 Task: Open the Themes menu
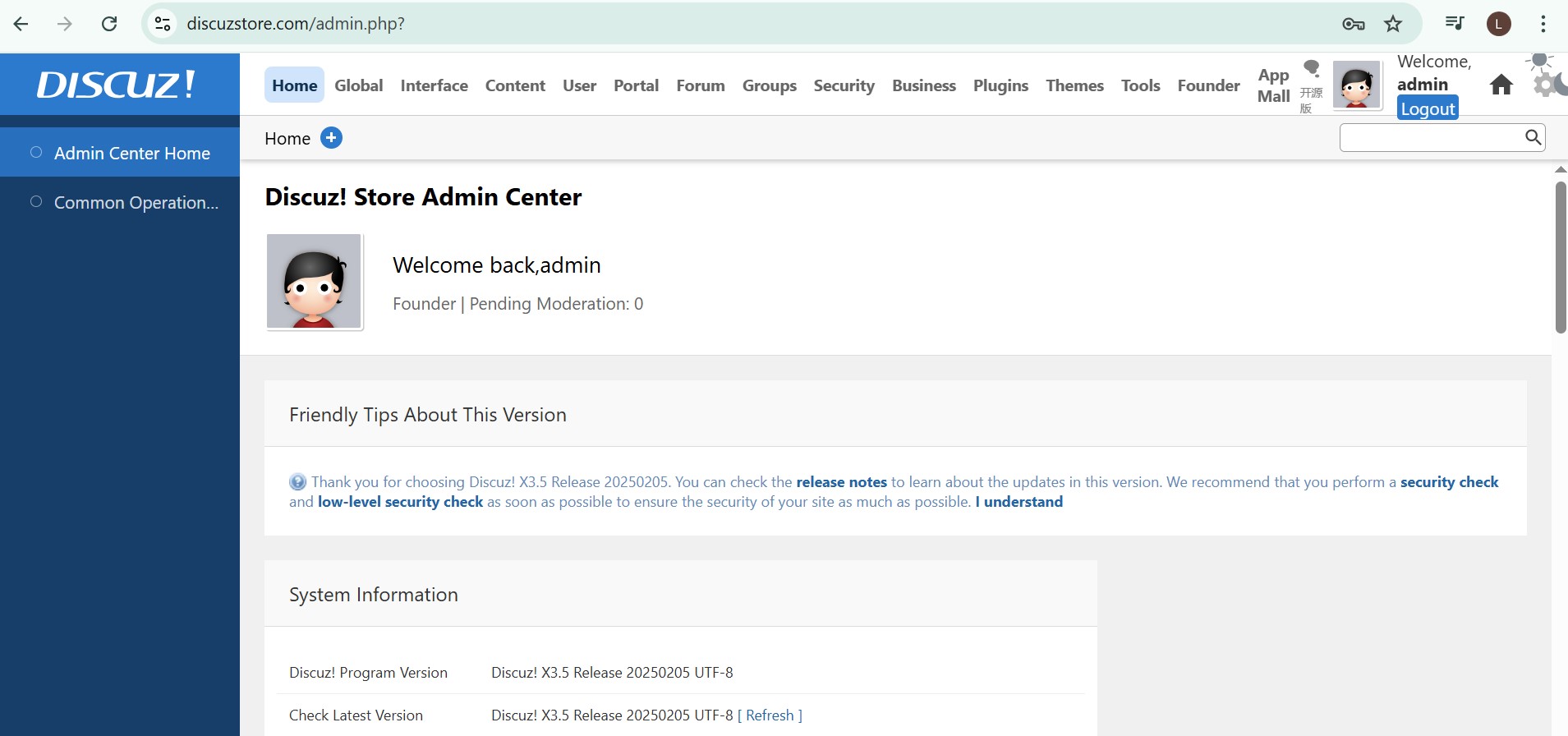1075,85
